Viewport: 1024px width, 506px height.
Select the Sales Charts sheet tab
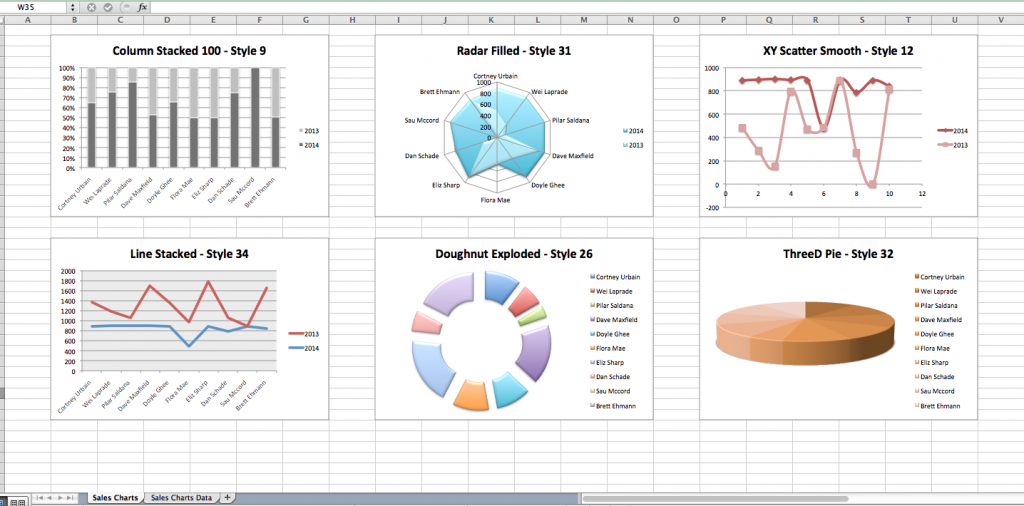tap(113, 497)
